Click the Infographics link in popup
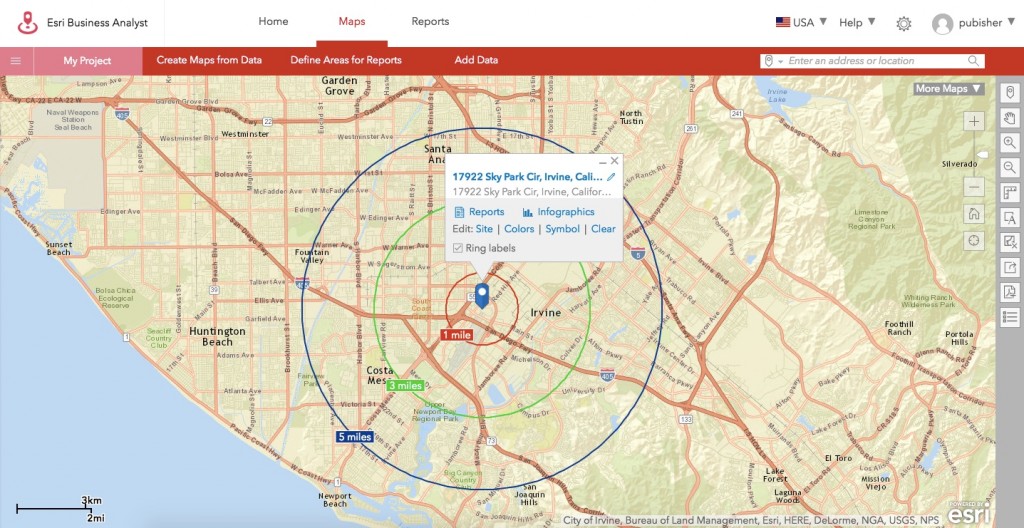This screenshot has width=1024, height=528. click(566, 212)
